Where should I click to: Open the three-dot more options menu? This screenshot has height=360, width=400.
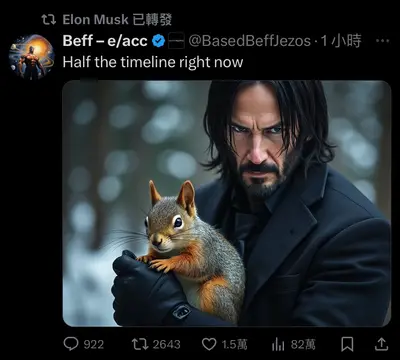[382, 41]
